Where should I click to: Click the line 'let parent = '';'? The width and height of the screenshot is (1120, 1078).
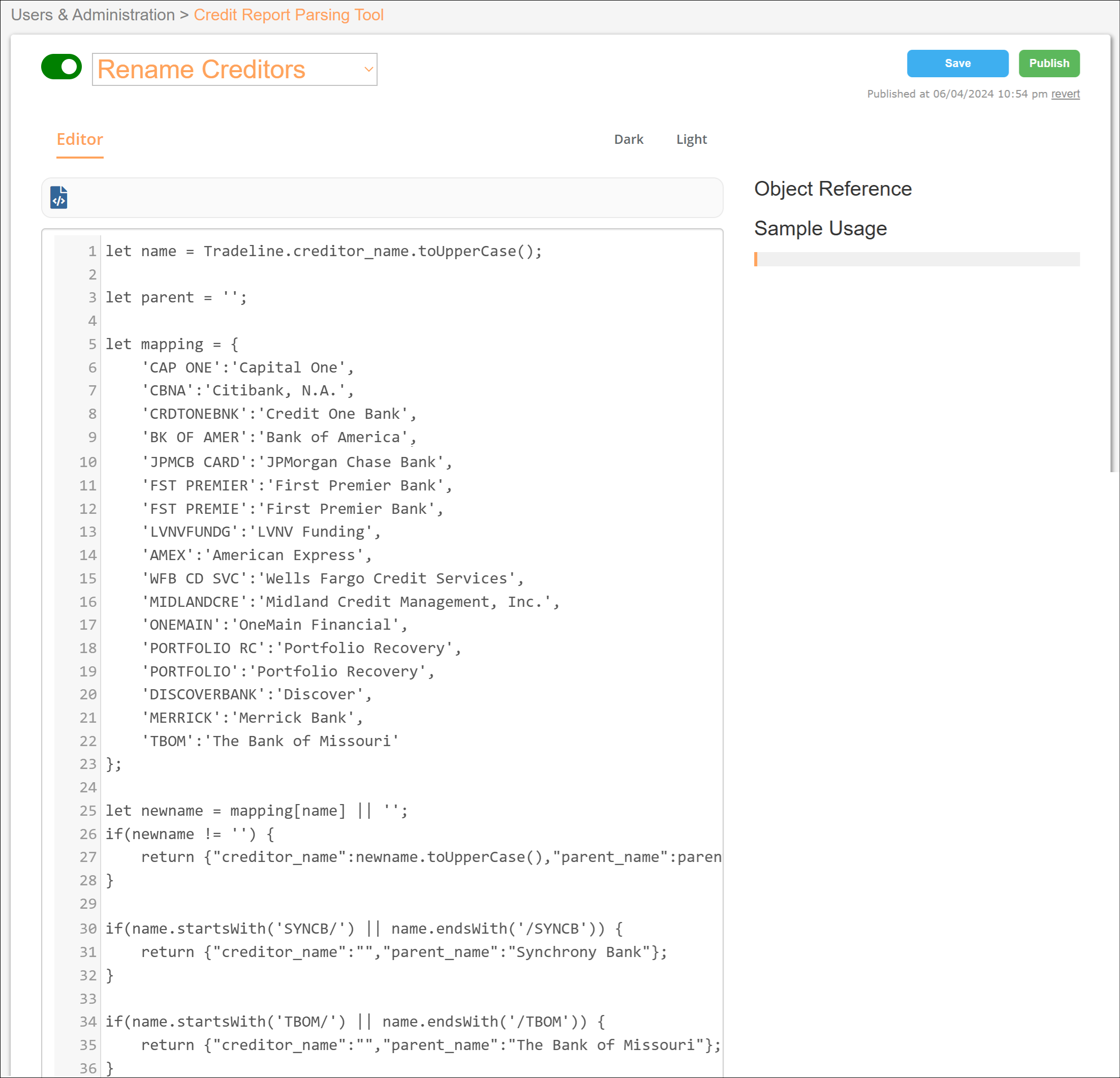176,298
